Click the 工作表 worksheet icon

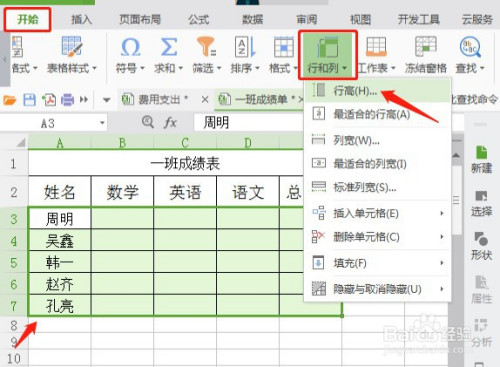(x=376, y=46)
